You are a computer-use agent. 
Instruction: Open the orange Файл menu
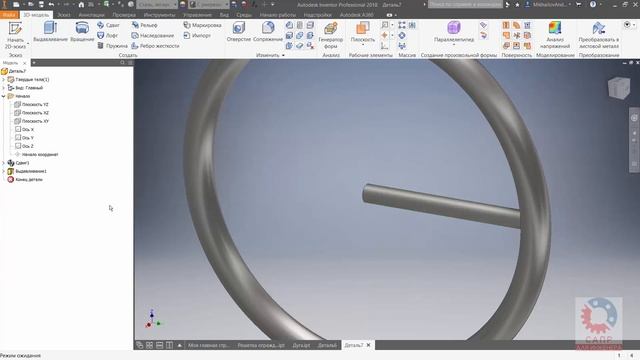pyautogui.click(x=9, y=15)
